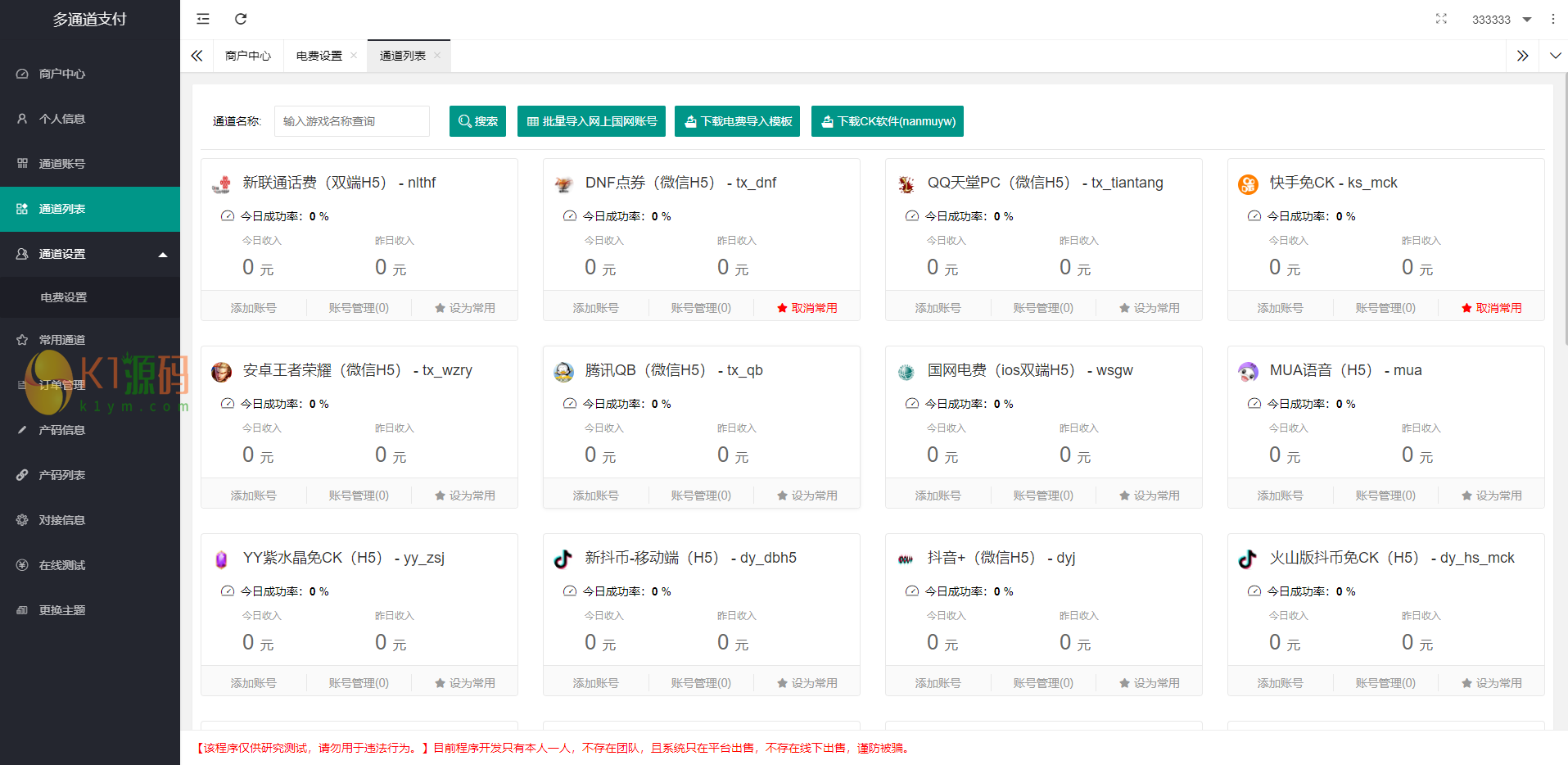
Task: Click the refresh icon in the top bar
Action: (241, 19)
